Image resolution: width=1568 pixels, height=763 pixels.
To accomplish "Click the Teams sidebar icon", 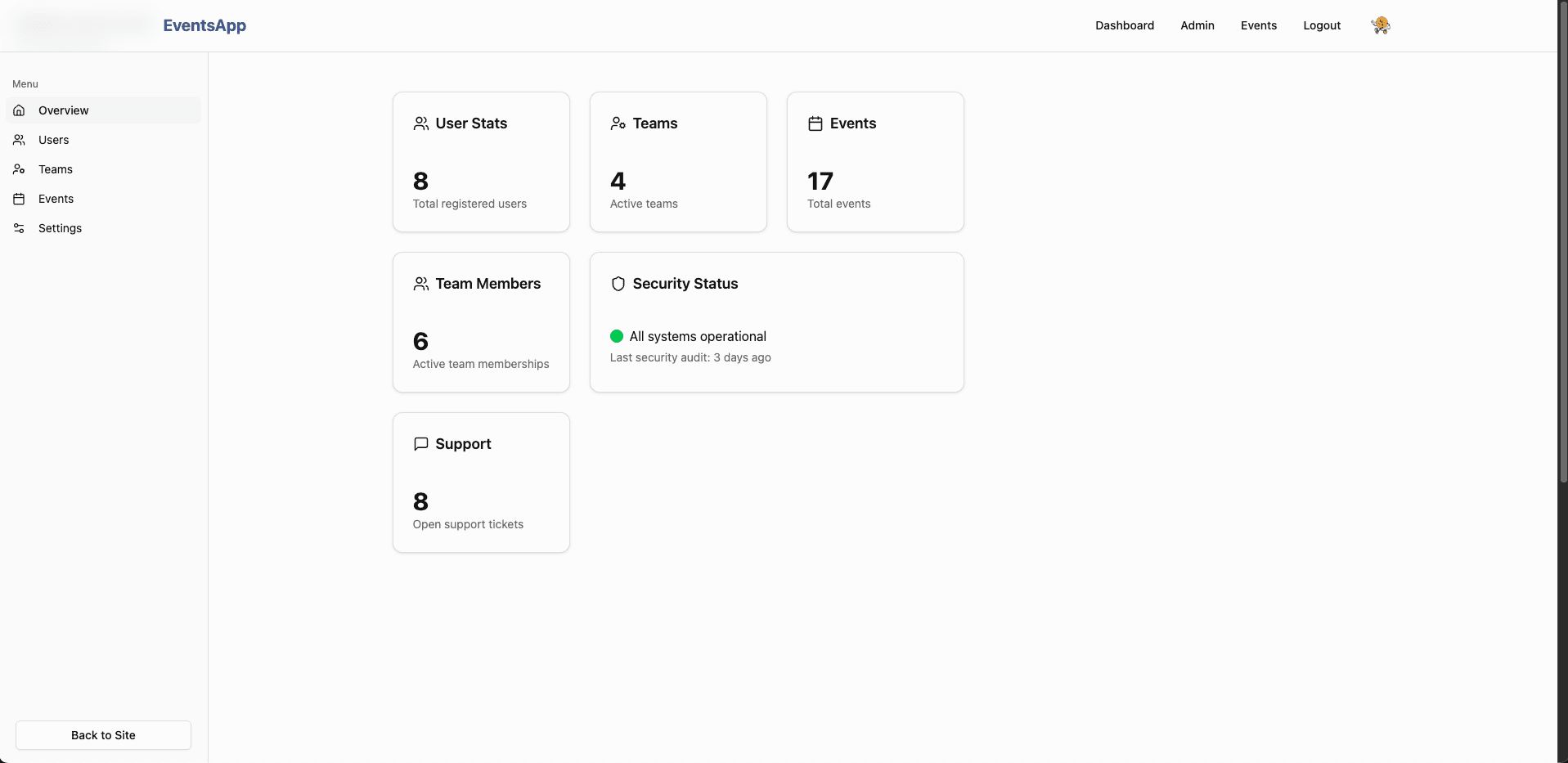I will pyautogui.click(x=19, y=169).
